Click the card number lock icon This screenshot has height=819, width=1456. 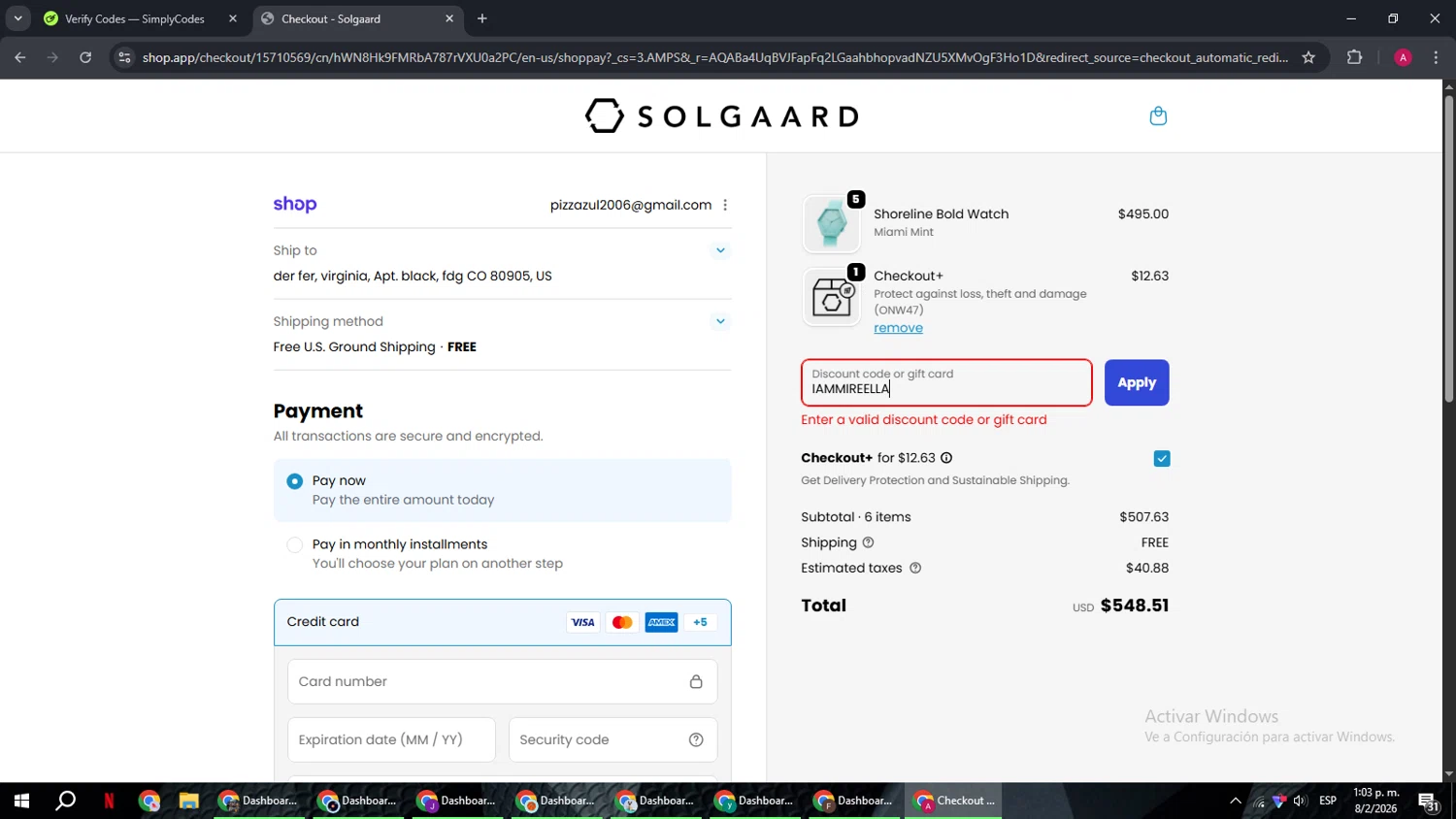coord(696,681)
